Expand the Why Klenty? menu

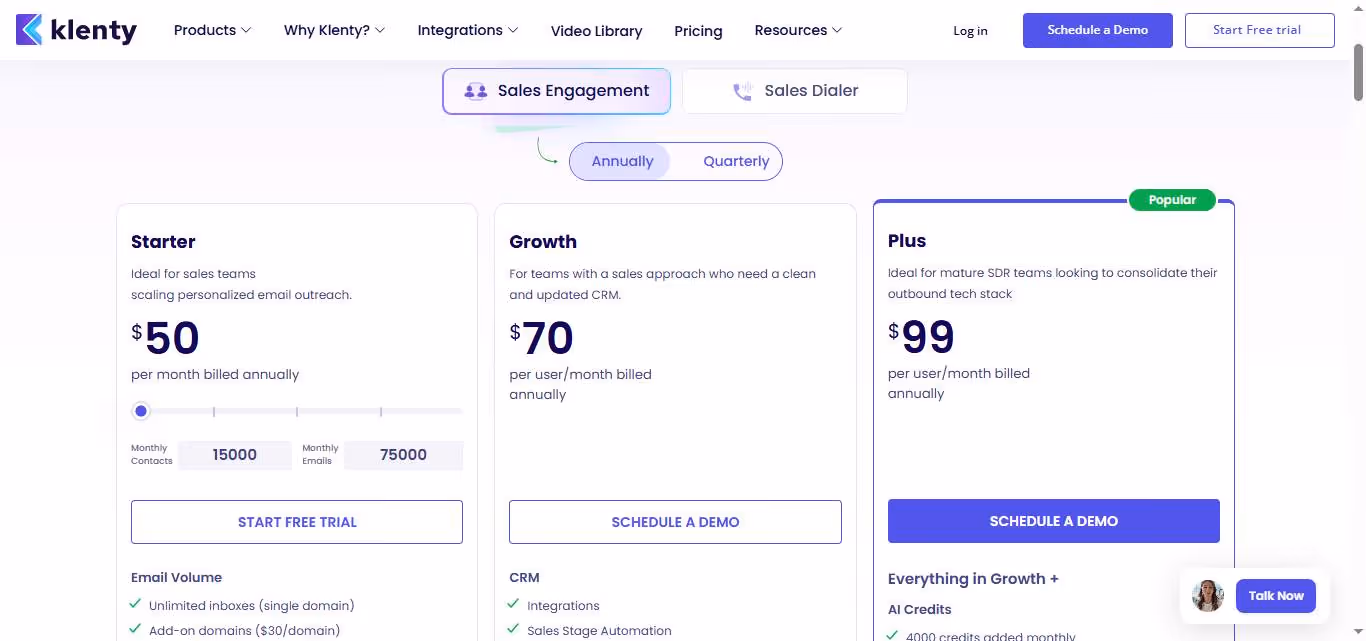(334, 30)
